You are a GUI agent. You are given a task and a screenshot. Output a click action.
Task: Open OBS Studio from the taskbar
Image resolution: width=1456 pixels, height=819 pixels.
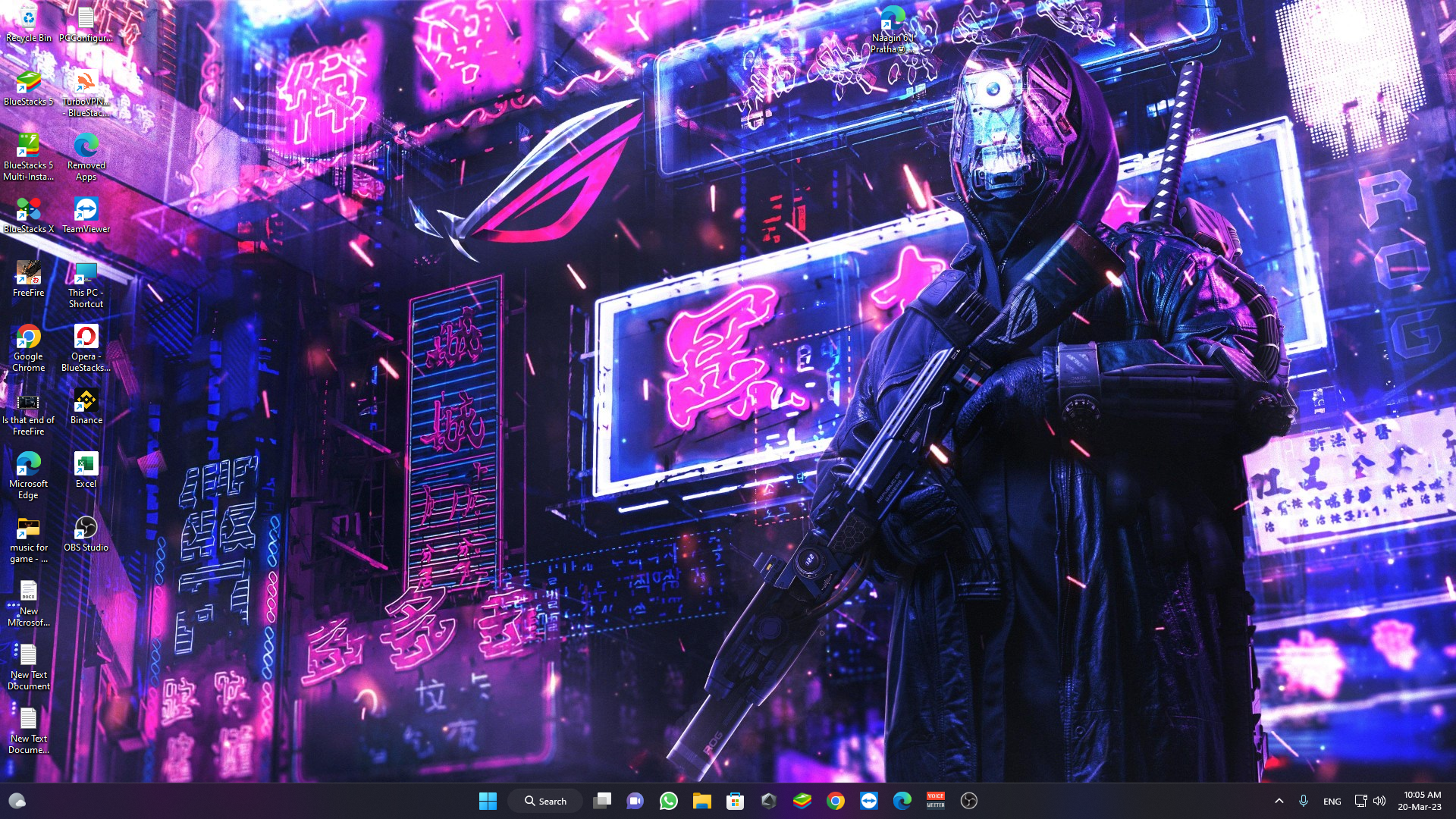click(968, 801)
